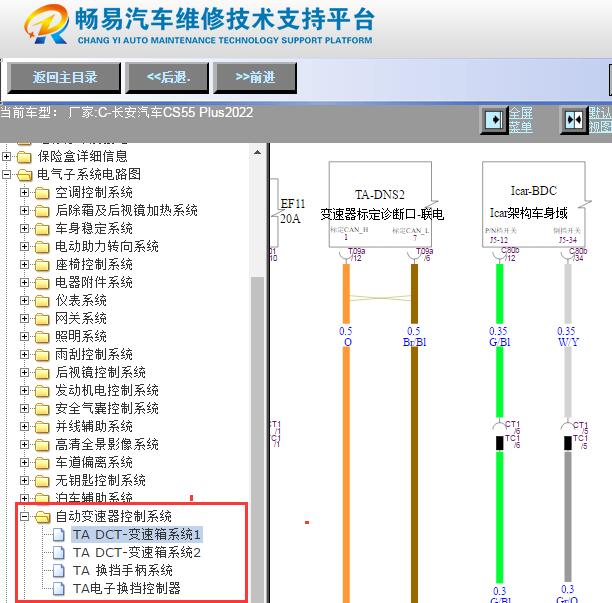
Task: Click the TA电子换挡控制器 document icon
Action: (x=59, y=588)
